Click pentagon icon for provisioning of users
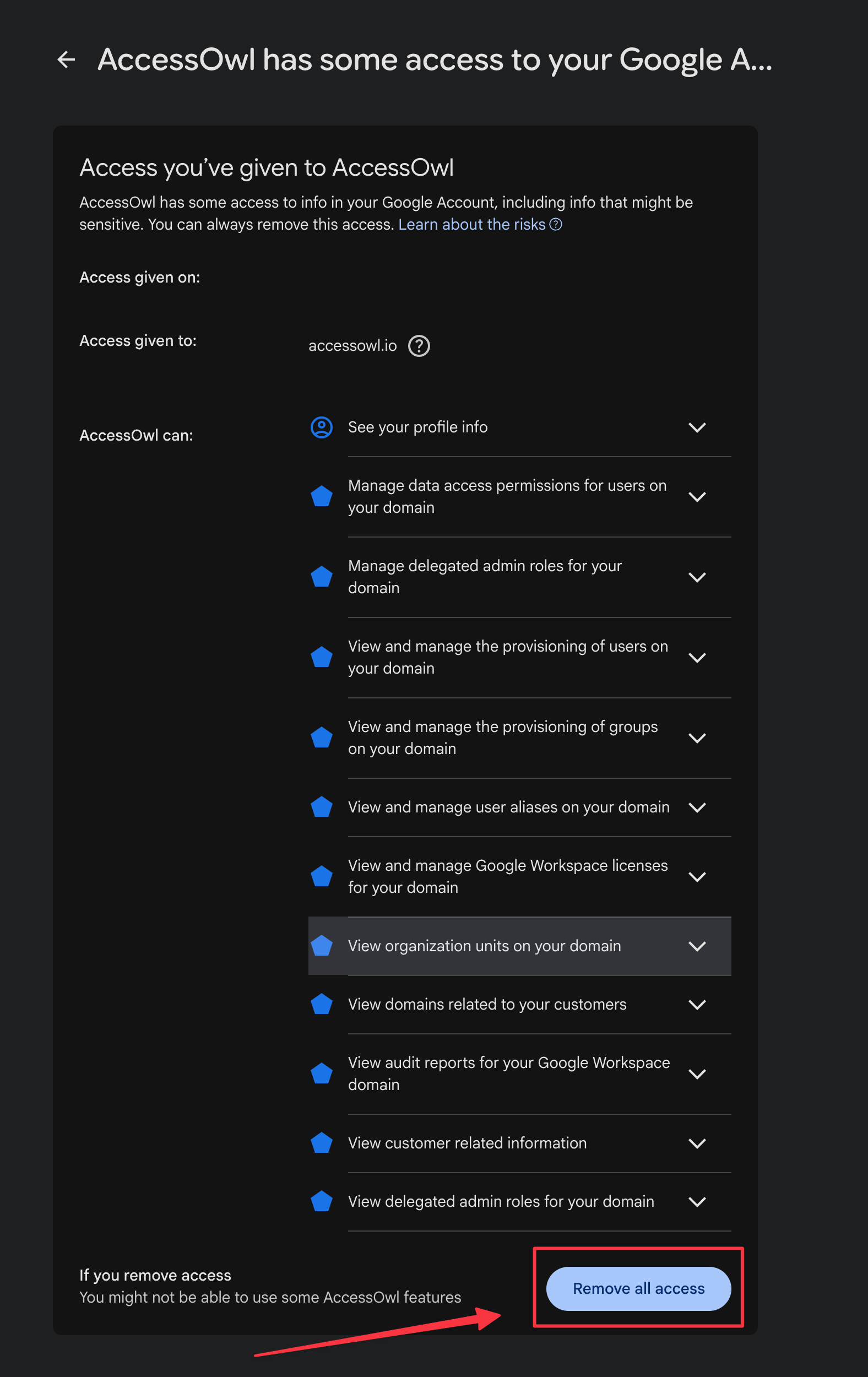 (x=321, y=657)
